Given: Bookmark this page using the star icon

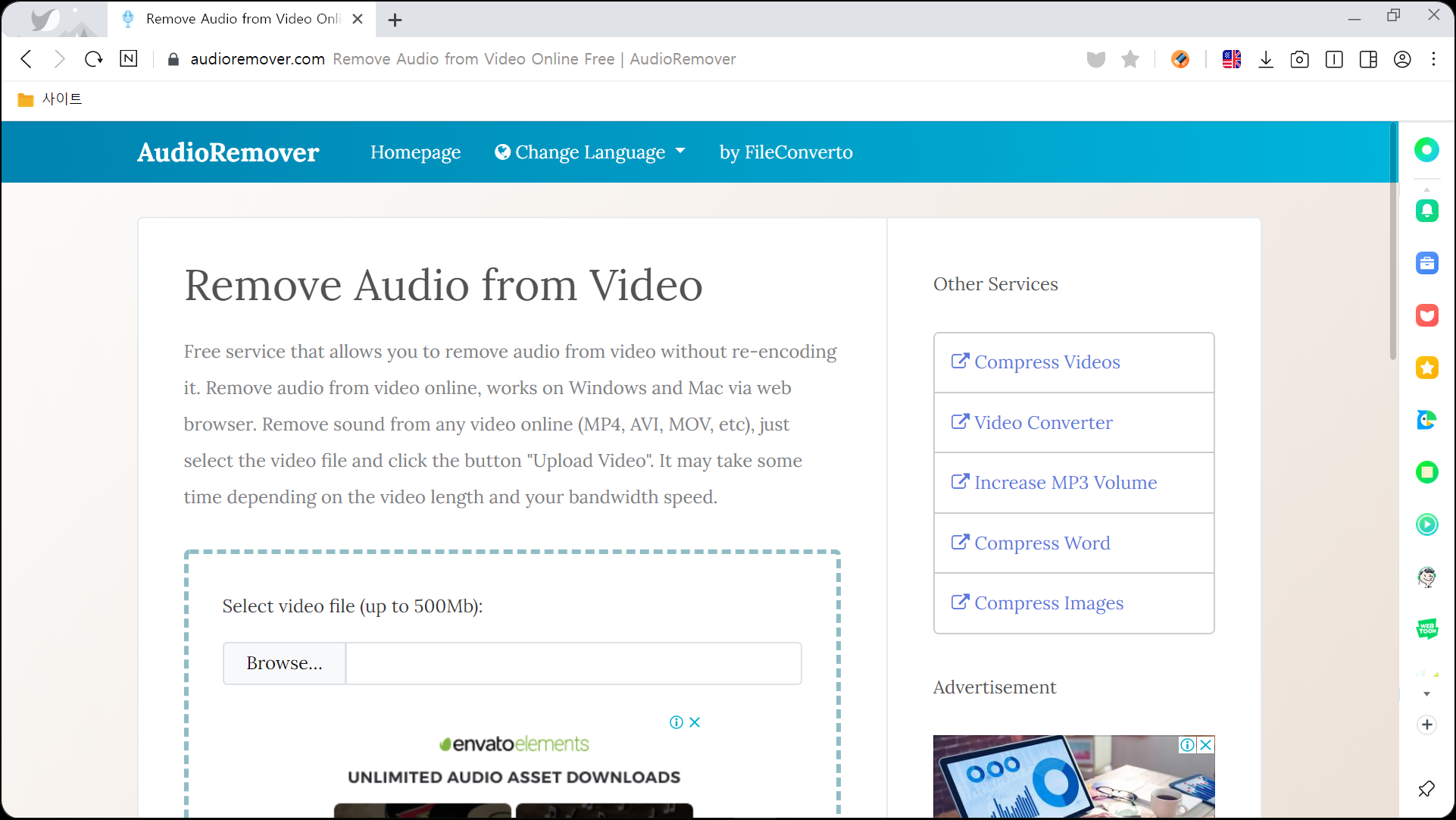Looking at the screenshot, I should (1130, 59).
